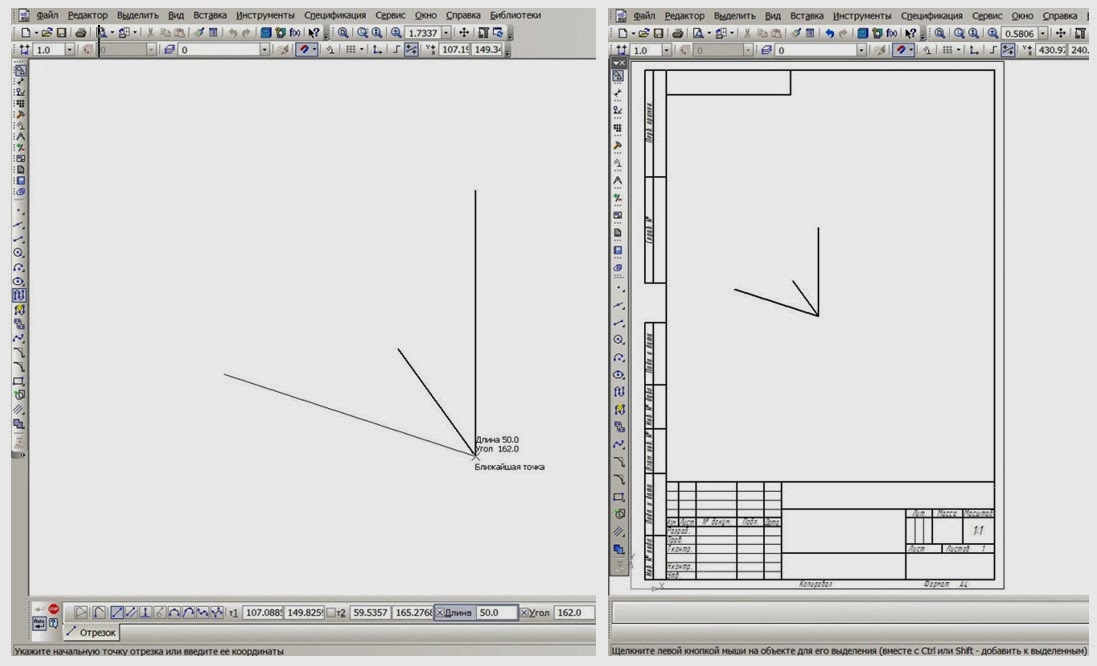
Task: Toggle orthogonal drawing mode in left window
Action: [x=396, y=49]
